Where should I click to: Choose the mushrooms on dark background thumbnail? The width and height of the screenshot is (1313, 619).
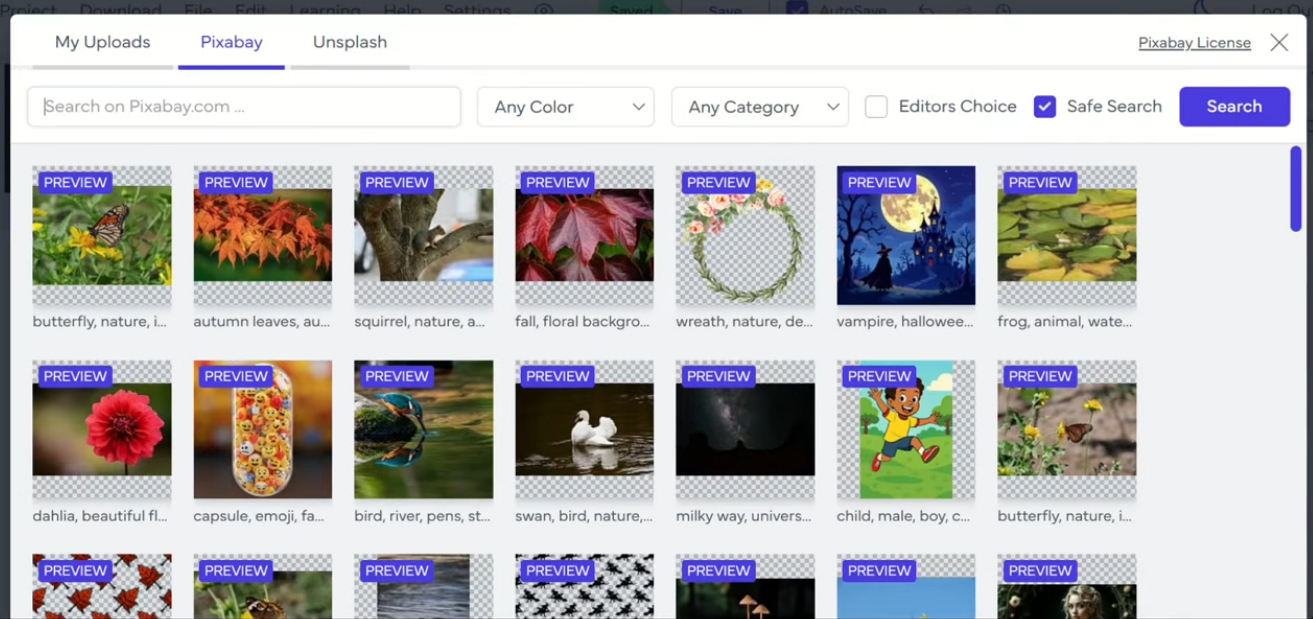pos(745,587)
